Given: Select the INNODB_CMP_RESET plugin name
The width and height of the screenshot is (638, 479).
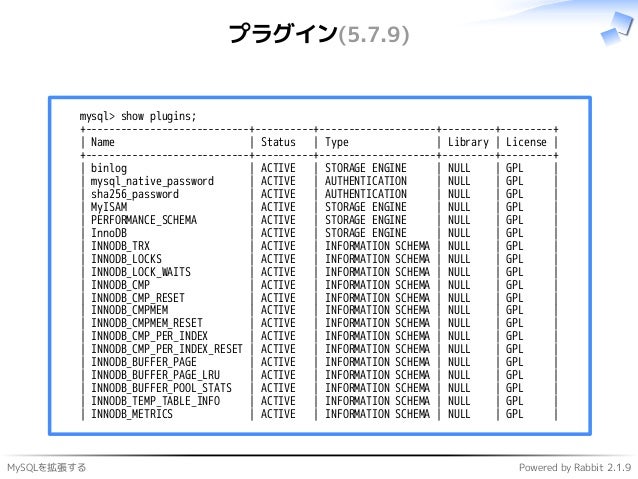Looking at the screenshot, I should 138,298.
